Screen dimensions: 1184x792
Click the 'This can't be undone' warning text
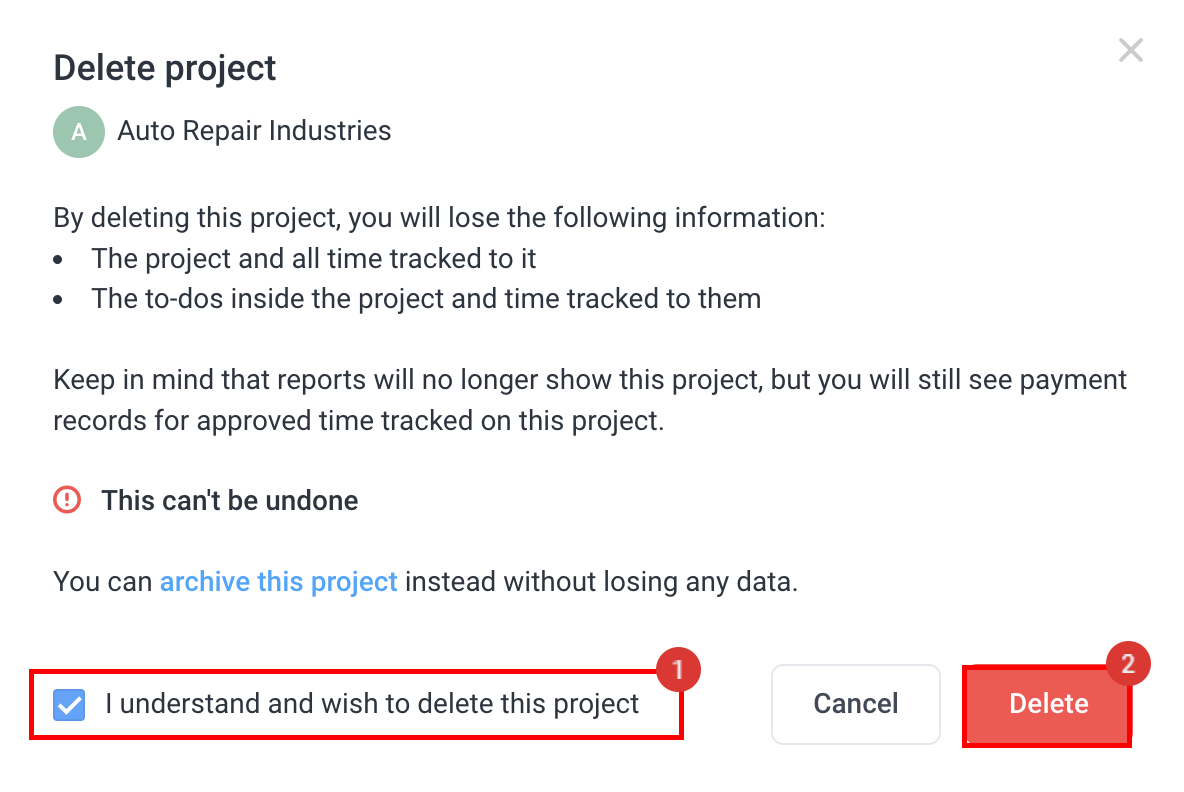pos(230,501)
